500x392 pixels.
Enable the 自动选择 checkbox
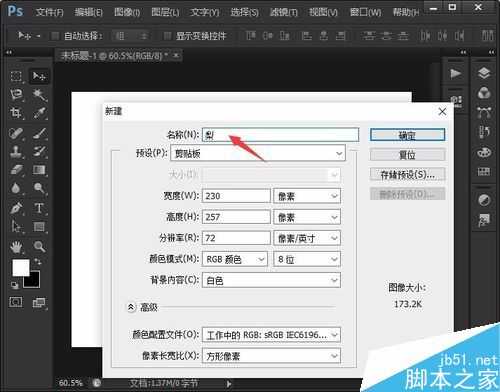55,36
